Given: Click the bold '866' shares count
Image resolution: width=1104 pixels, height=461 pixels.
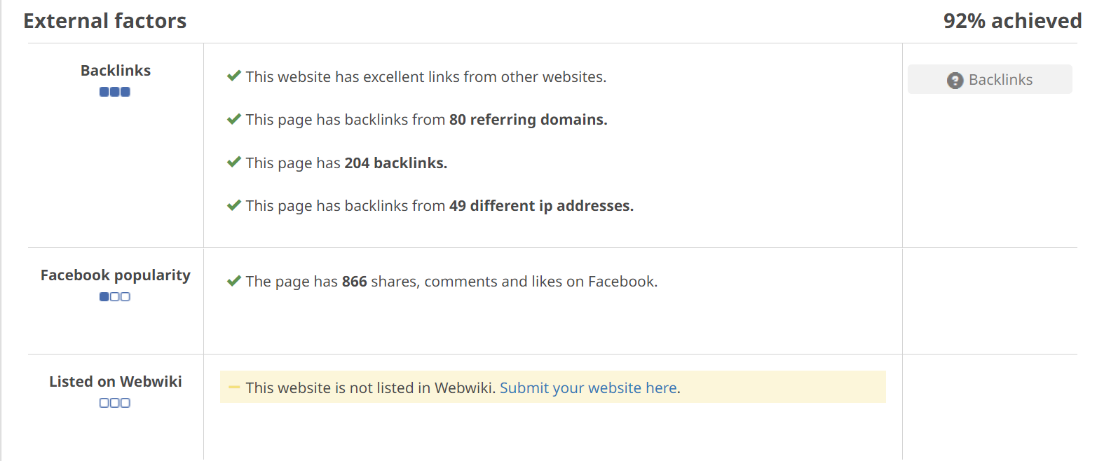Looking at the screenshot, I should point(354,282).
